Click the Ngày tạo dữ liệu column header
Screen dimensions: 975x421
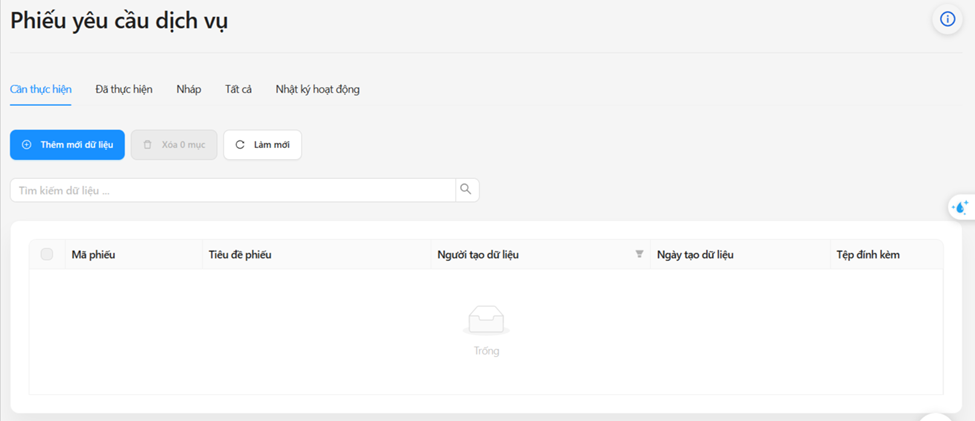(x=695, y=255)
